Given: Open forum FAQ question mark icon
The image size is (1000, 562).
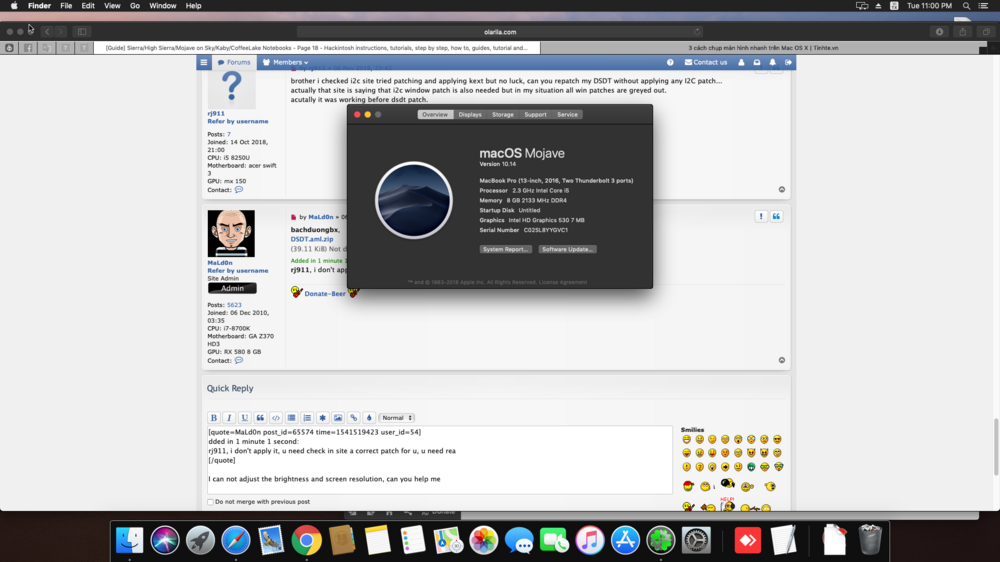Looking at the screenshot, I should (670, 63).
